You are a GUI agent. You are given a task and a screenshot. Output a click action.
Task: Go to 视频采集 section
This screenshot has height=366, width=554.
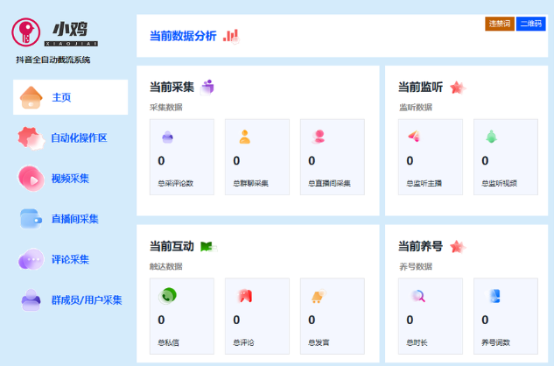coord(70,178)
